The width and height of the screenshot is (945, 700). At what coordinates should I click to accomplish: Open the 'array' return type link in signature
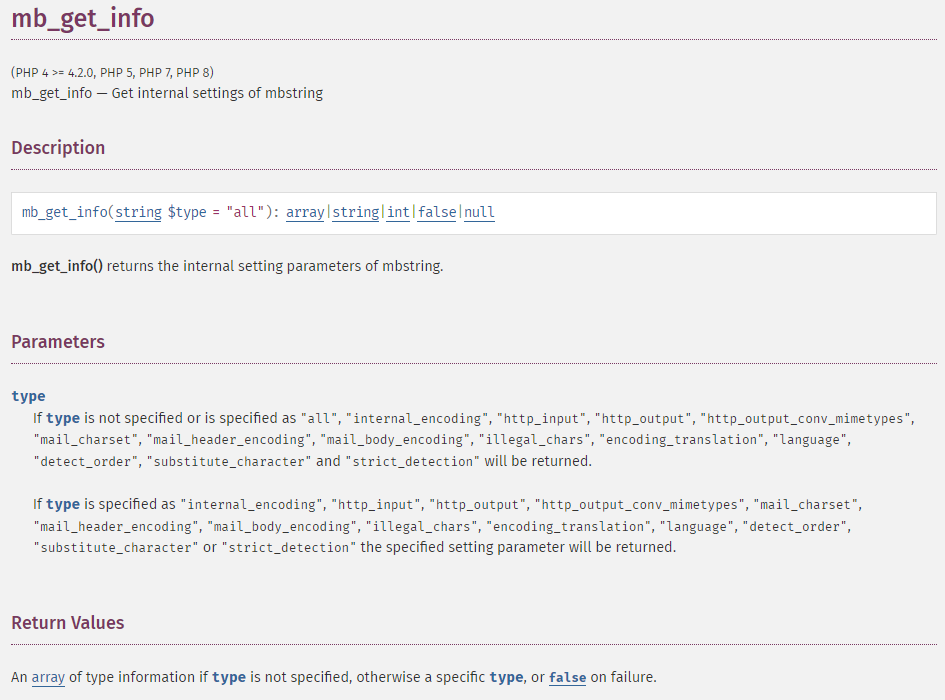305,212
